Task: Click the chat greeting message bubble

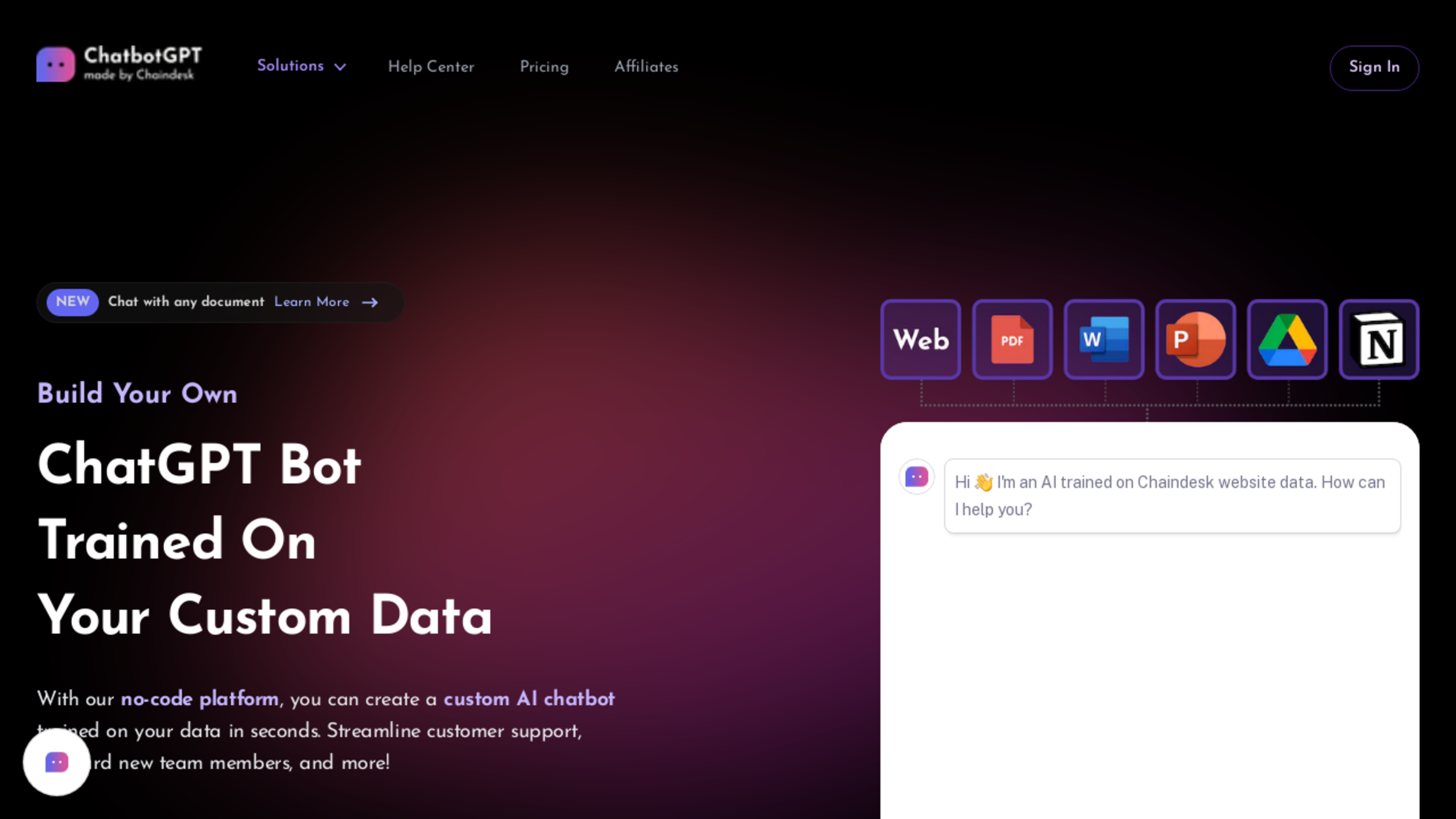Action: pyautogui.click(x=1172, y=496)
